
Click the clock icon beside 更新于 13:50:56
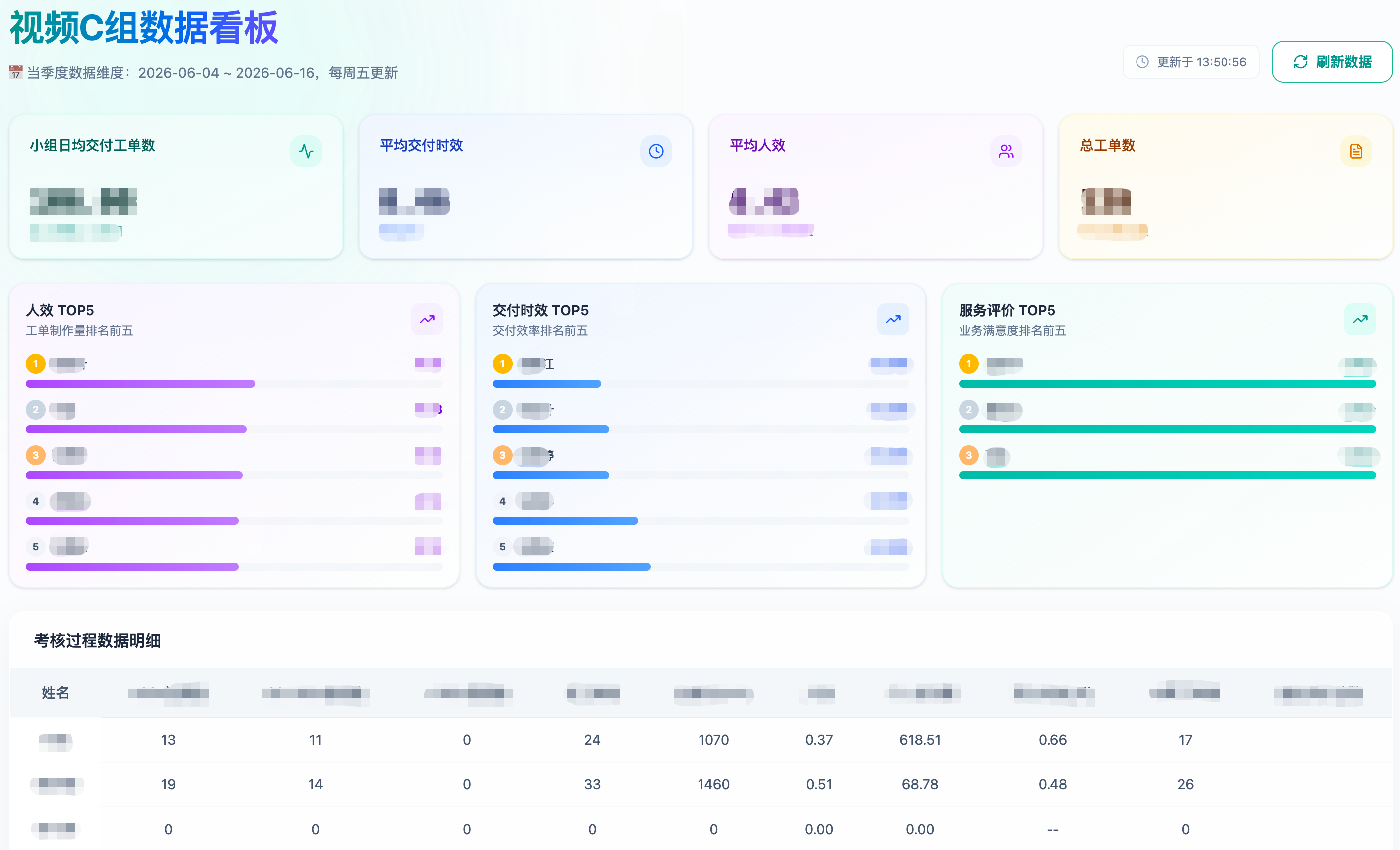tap(1142, 61)
